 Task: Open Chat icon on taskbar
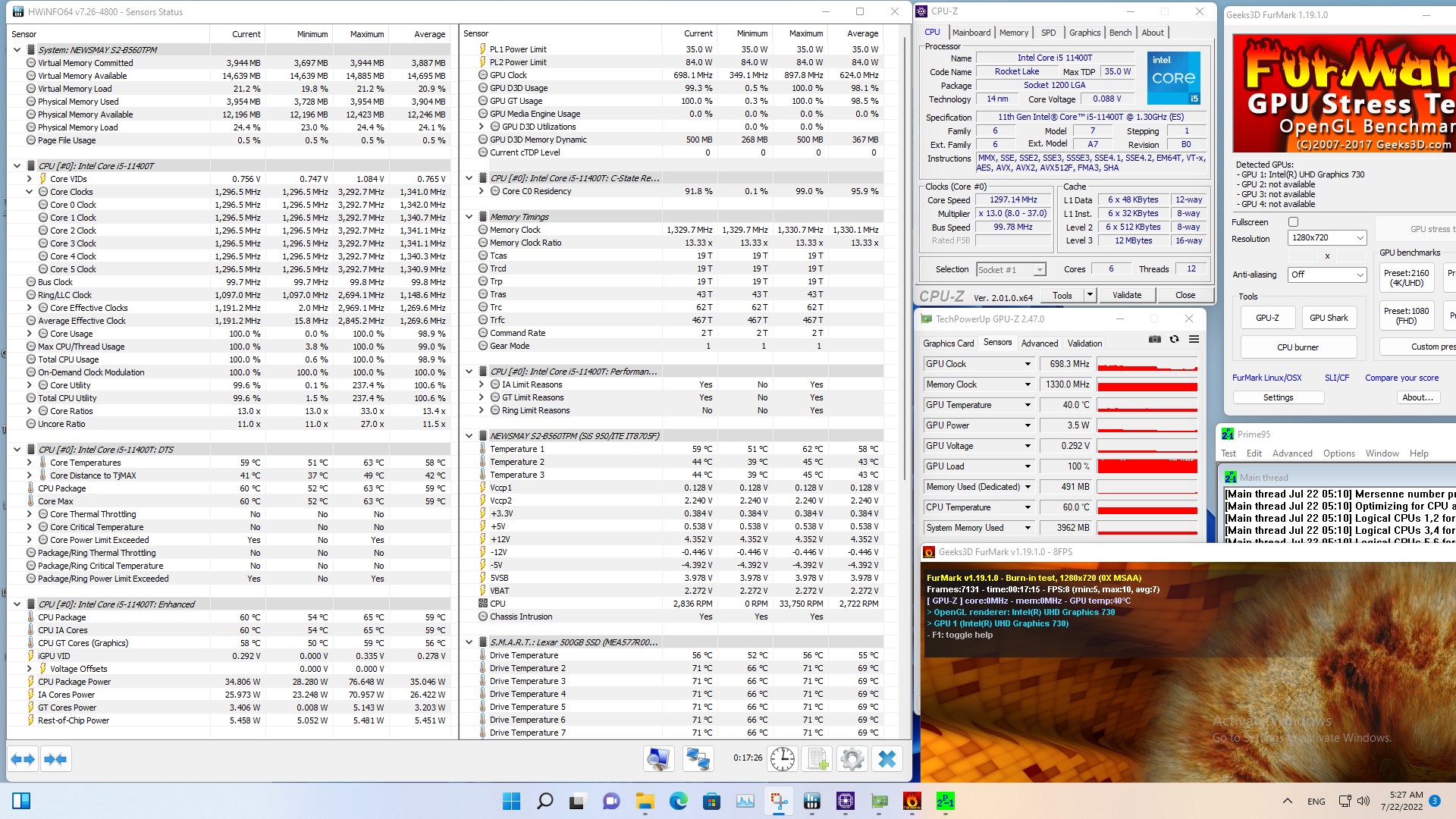coord(611,801)
